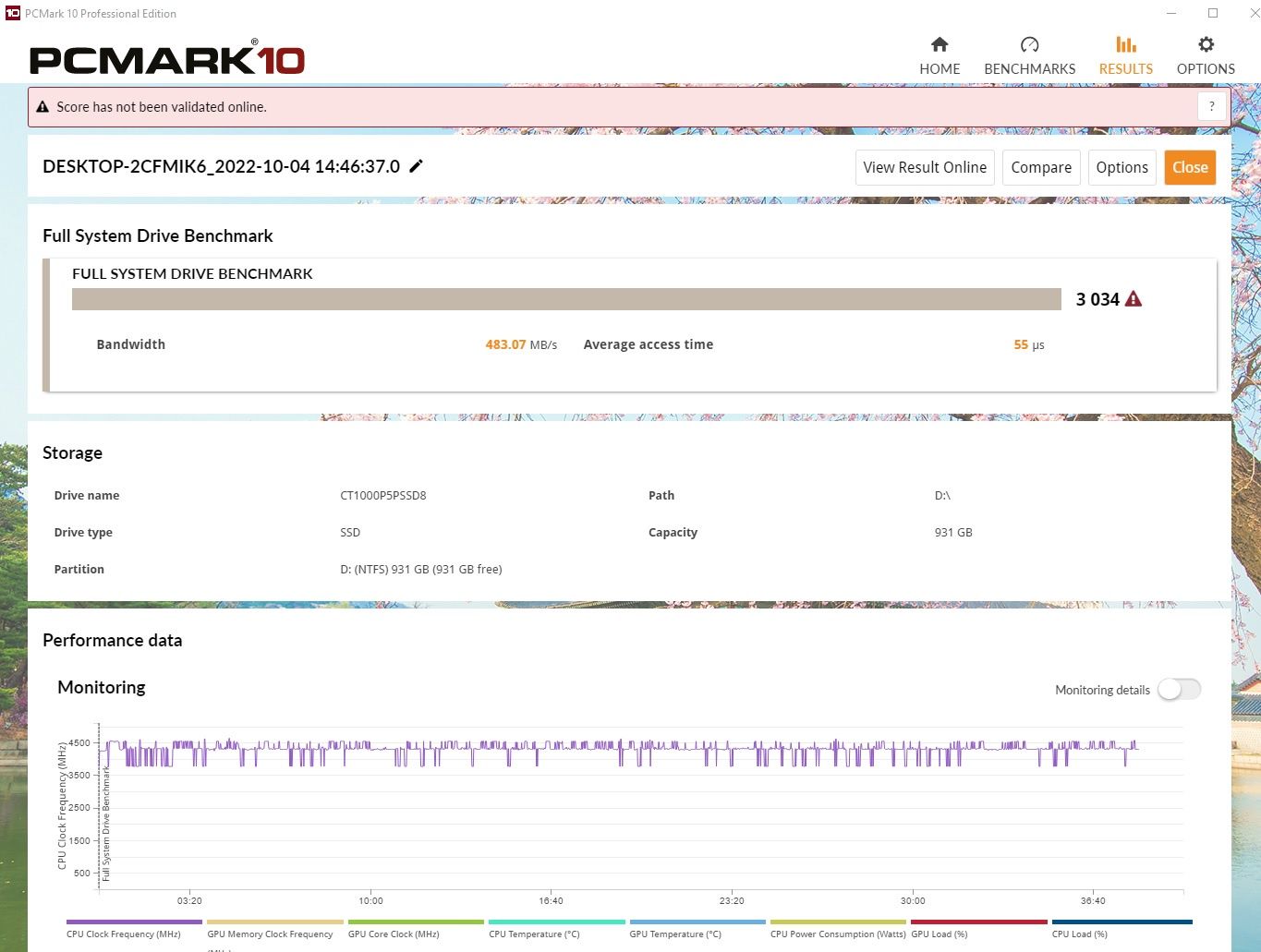Viewport: 1261px width, 952px height.
Task: Click the red warning icon beside score 3 034
Action: point(1134,299)
